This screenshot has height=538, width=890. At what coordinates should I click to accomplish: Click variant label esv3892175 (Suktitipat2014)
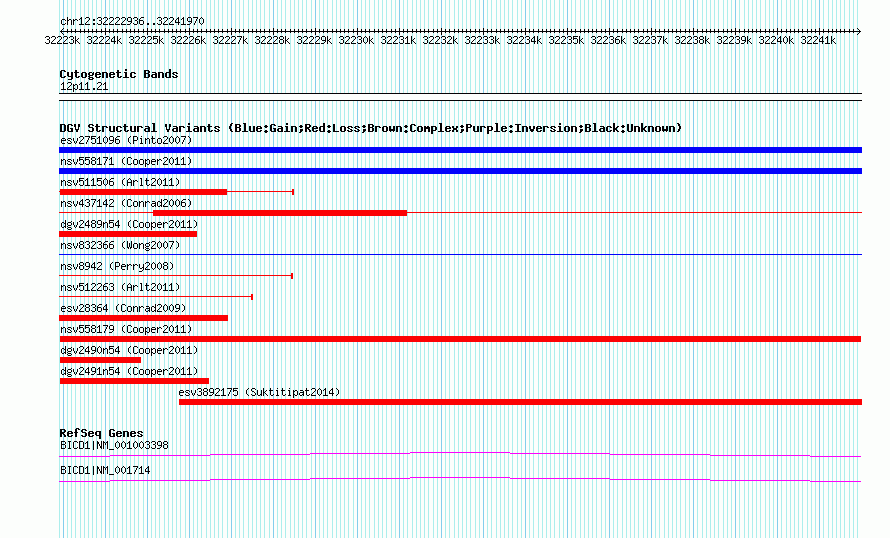tap(259, 392)
